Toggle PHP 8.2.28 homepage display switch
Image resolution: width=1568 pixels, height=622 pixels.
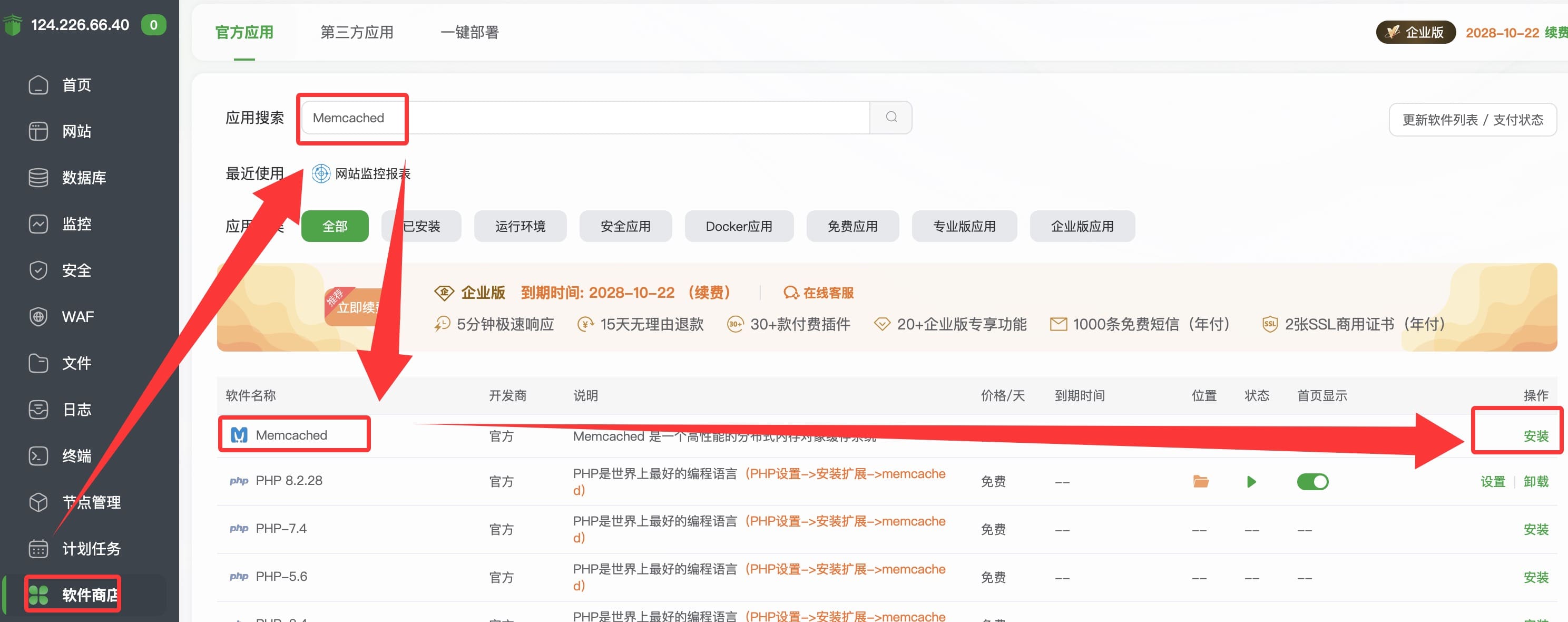1312,481
